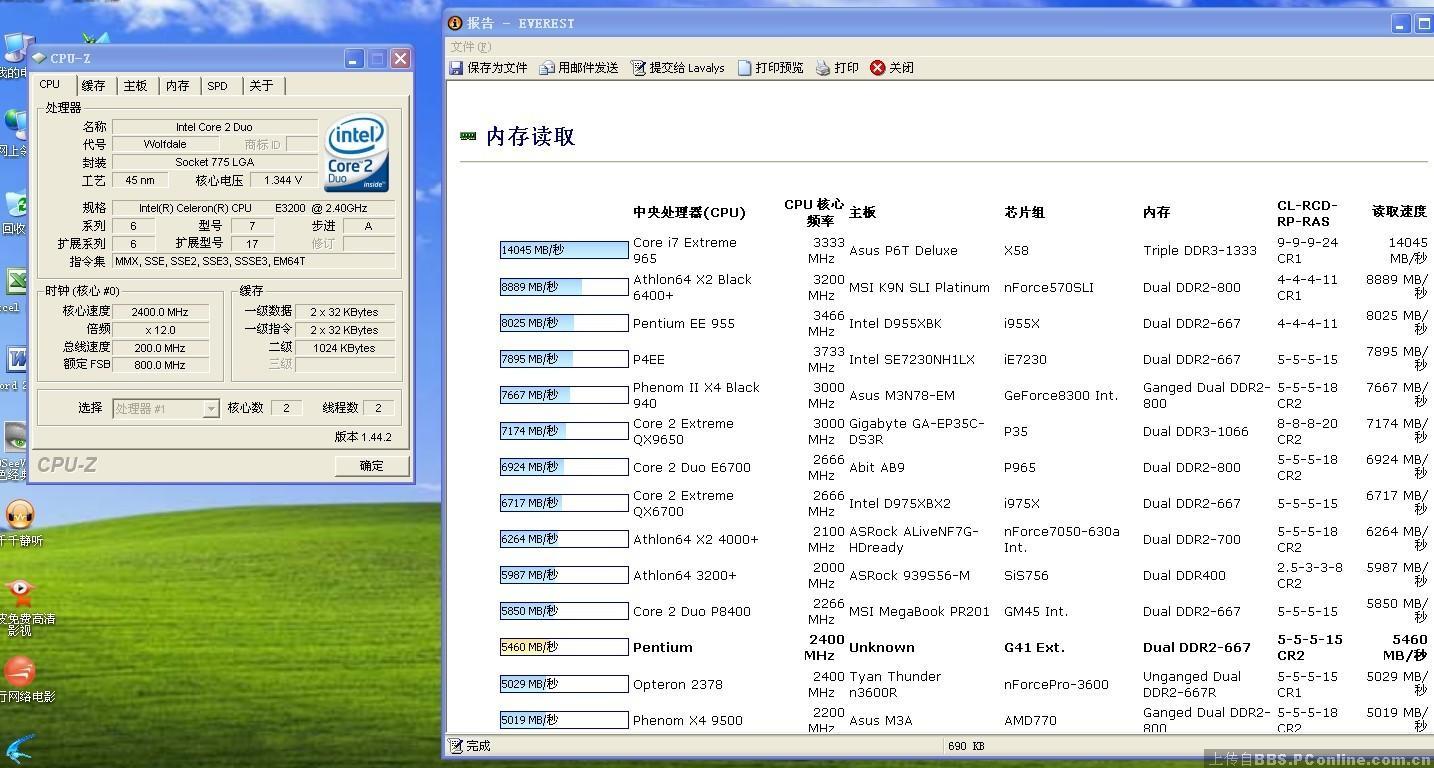Click the Intel Core 2 Duo logo in CPU-Z
1434x768 pixels.
[x=356, y=152]
